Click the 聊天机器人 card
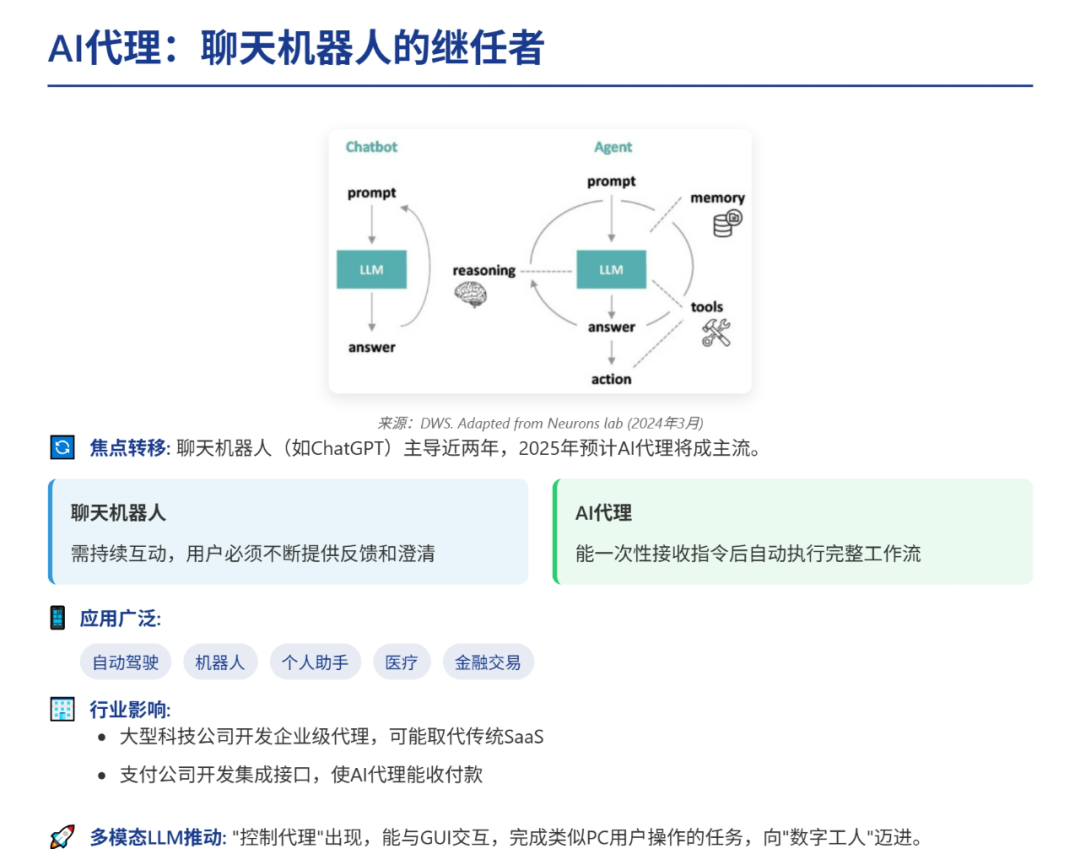Screen dimensions: 1080x865 coord(288,532)
